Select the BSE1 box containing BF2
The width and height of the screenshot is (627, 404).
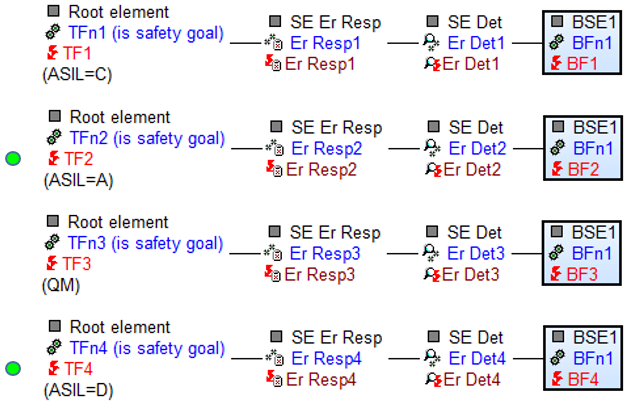583,148
